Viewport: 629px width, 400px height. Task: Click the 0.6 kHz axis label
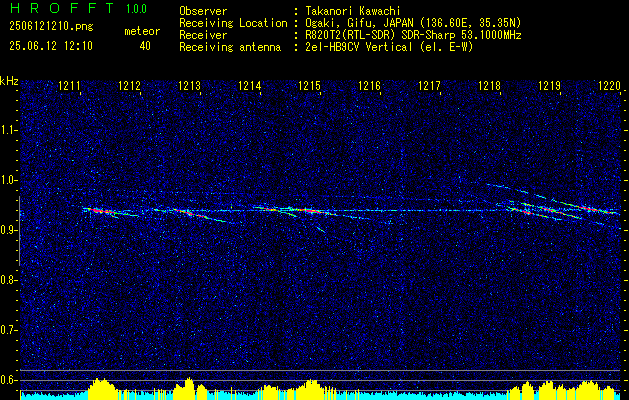coord(8,380)
